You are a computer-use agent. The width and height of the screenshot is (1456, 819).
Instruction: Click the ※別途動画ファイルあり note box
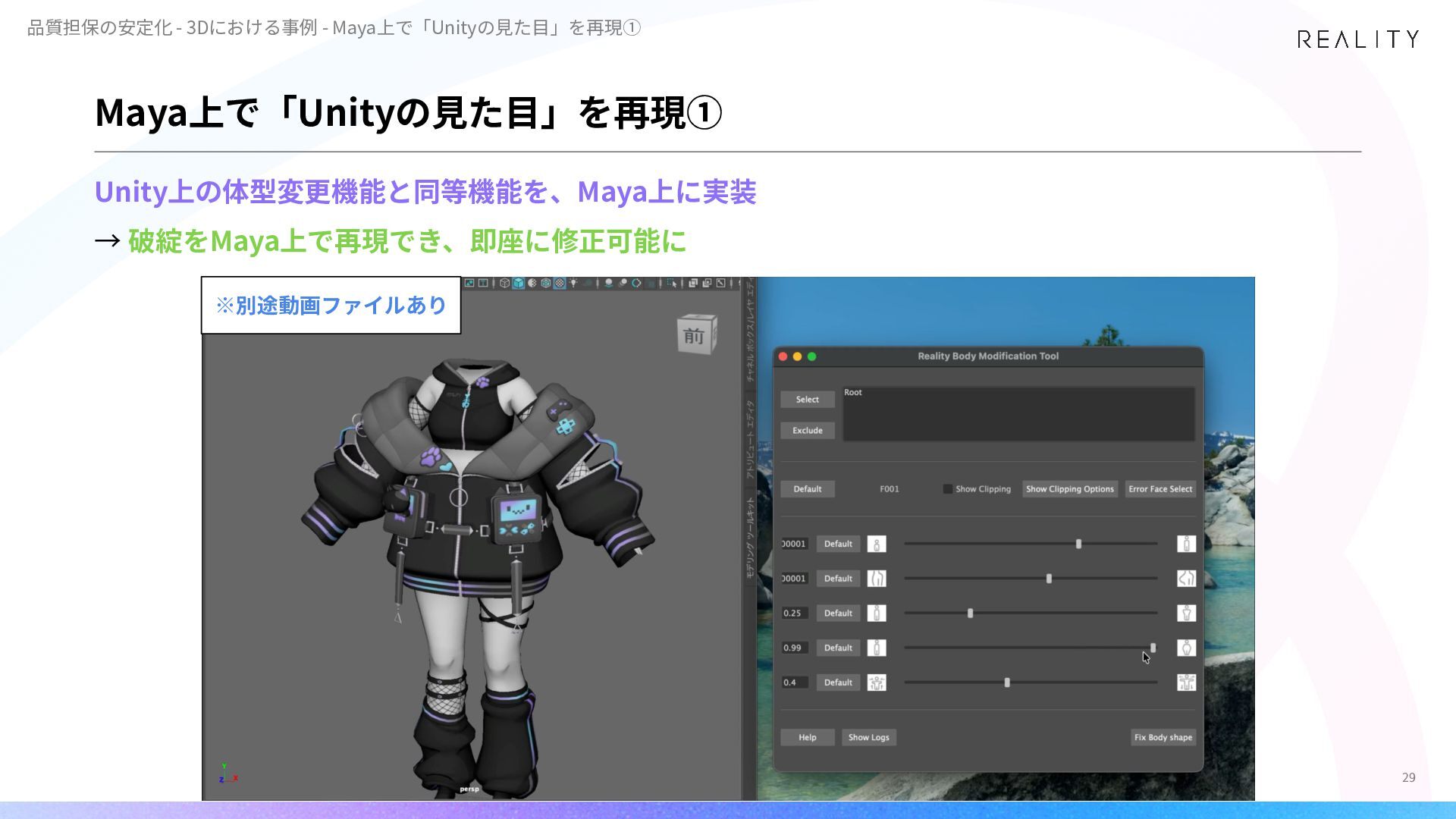coord(331,305)
